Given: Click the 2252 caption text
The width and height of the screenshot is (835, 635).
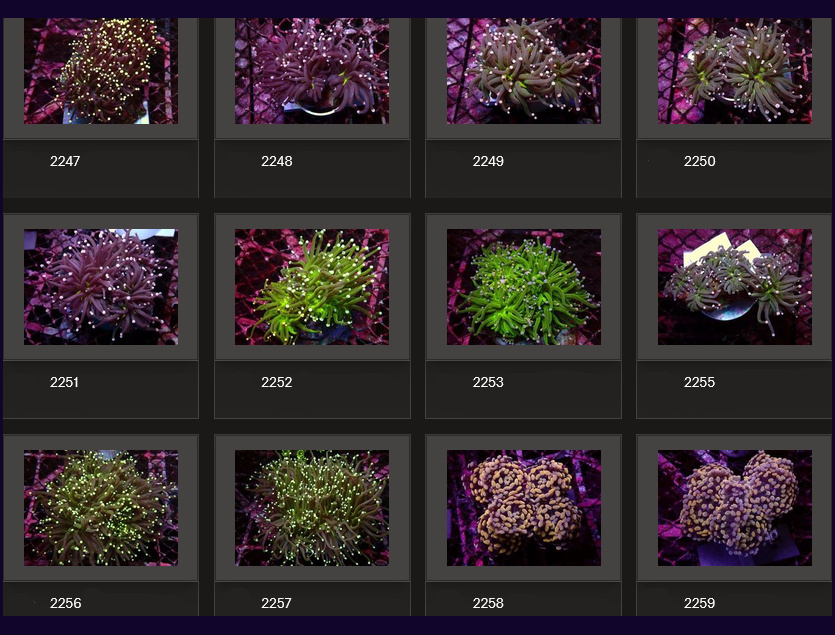Looking at the screenshot, I should [x=276, y=382].
